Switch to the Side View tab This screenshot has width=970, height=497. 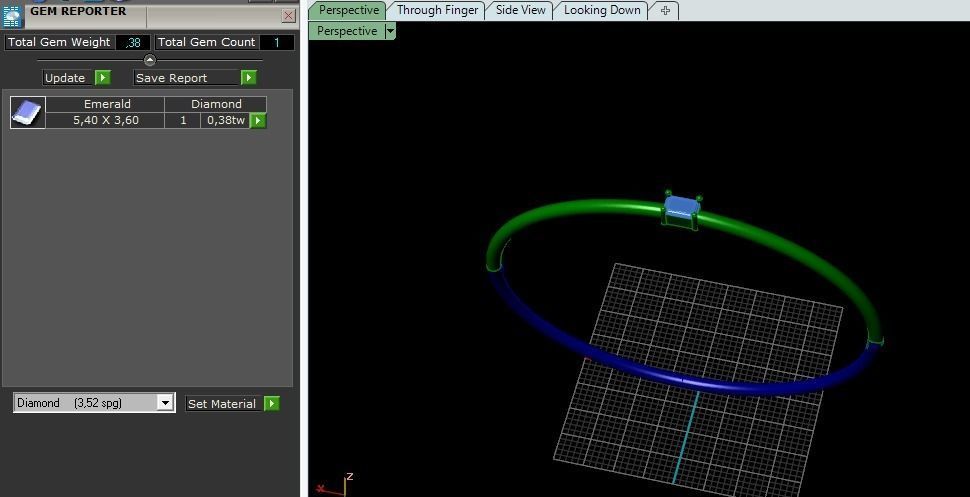(520, 10)
